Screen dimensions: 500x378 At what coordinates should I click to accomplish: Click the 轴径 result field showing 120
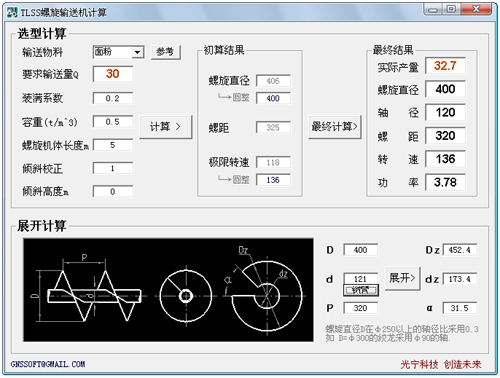click(445, 112)
